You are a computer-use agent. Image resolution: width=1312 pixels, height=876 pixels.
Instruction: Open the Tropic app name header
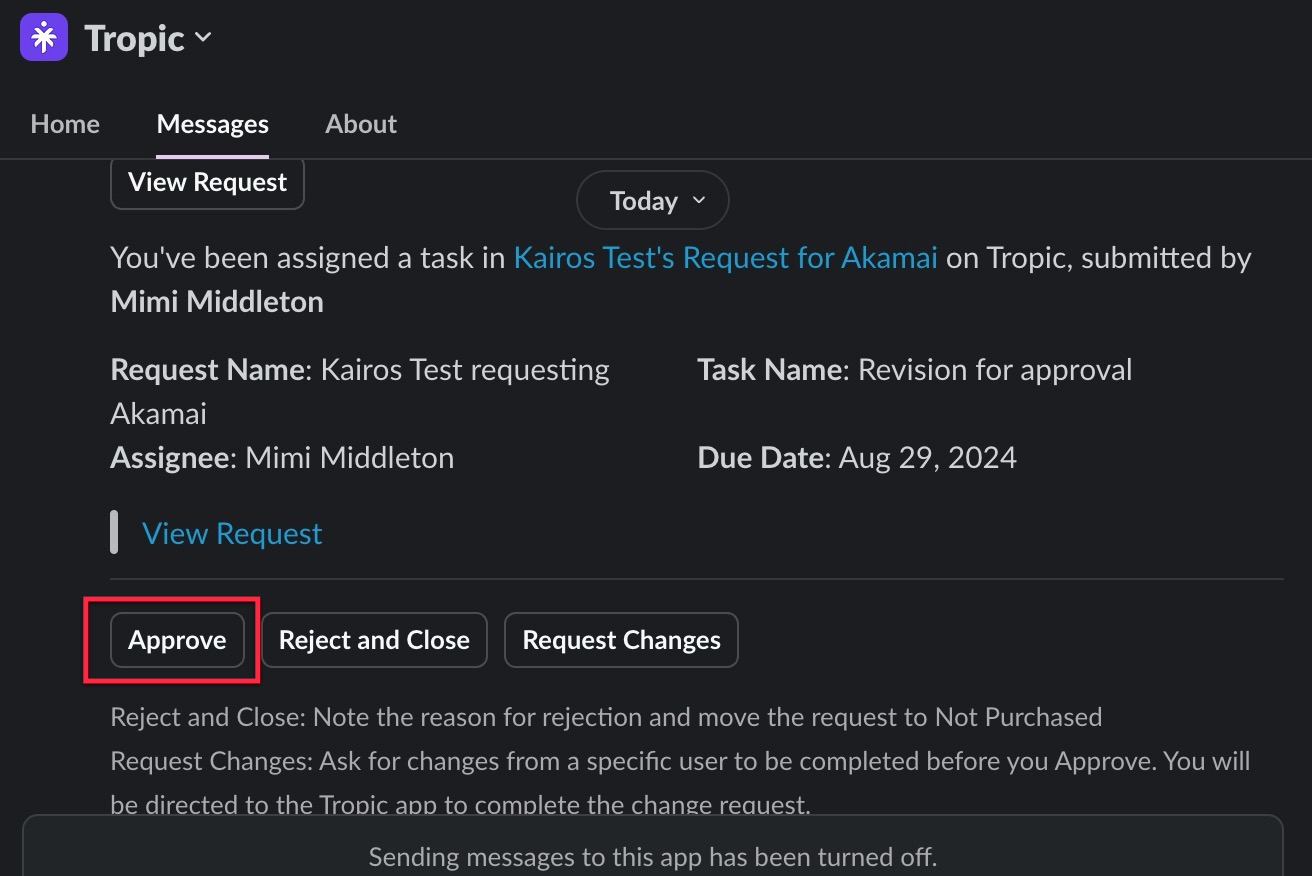pyautogui.click(x=135, y=38)
